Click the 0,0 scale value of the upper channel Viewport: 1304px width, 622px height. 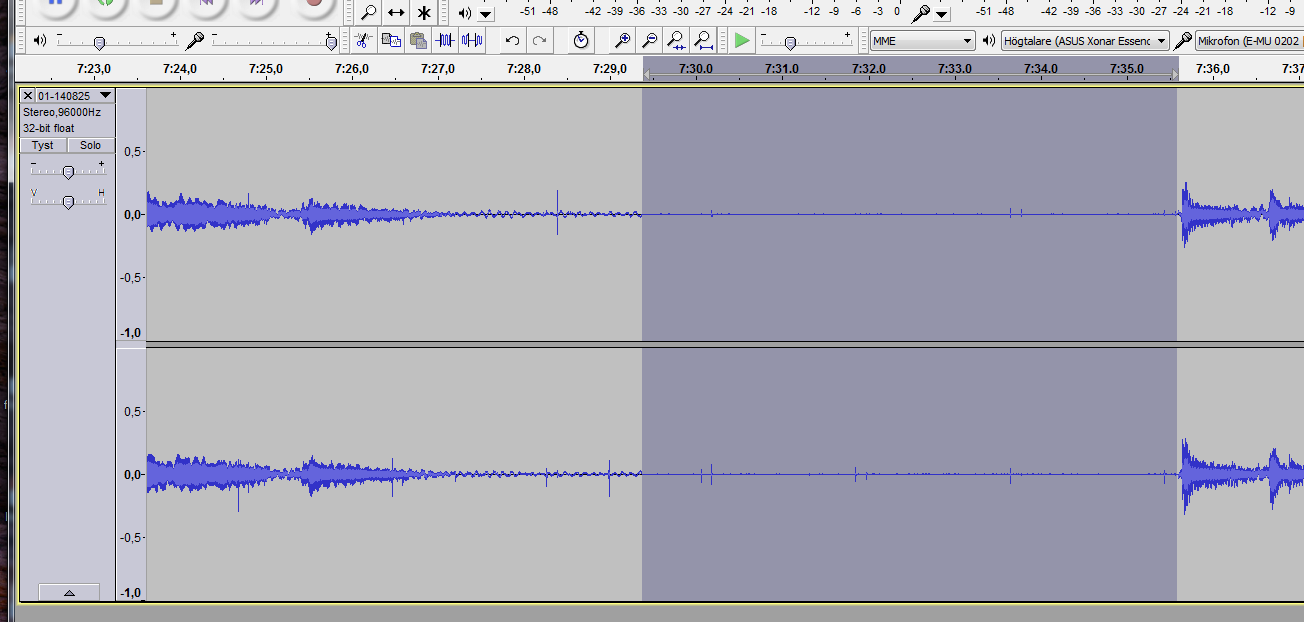tap(133, 214)
